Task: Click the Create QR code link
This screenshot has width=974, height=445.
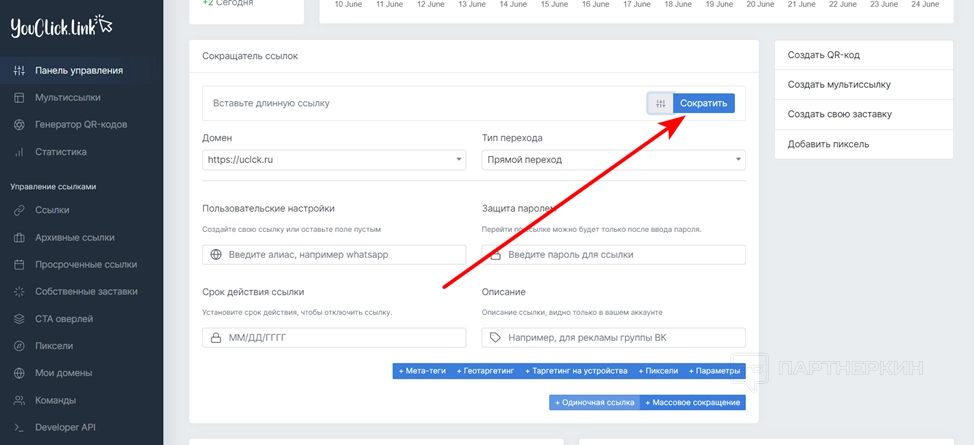Action: point(823,55)
